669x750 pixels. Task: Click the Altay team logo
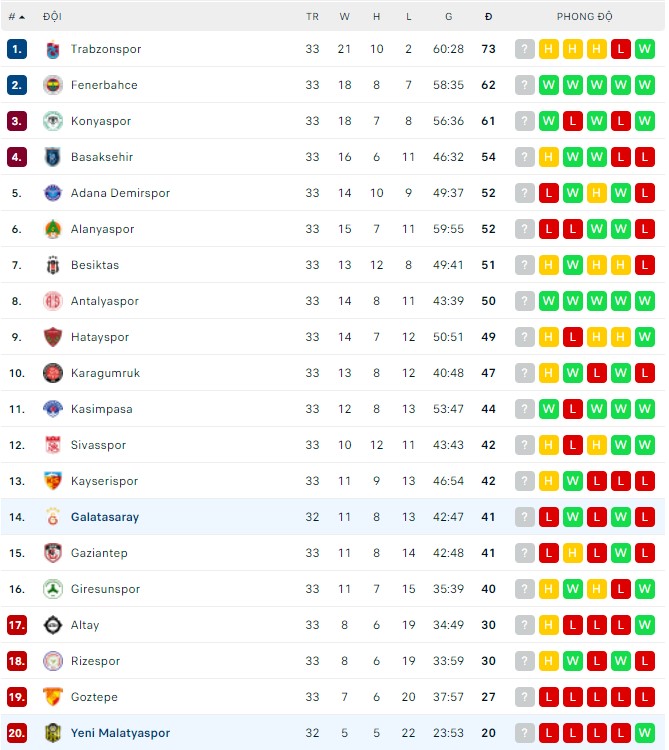click(x=53, y=625)
